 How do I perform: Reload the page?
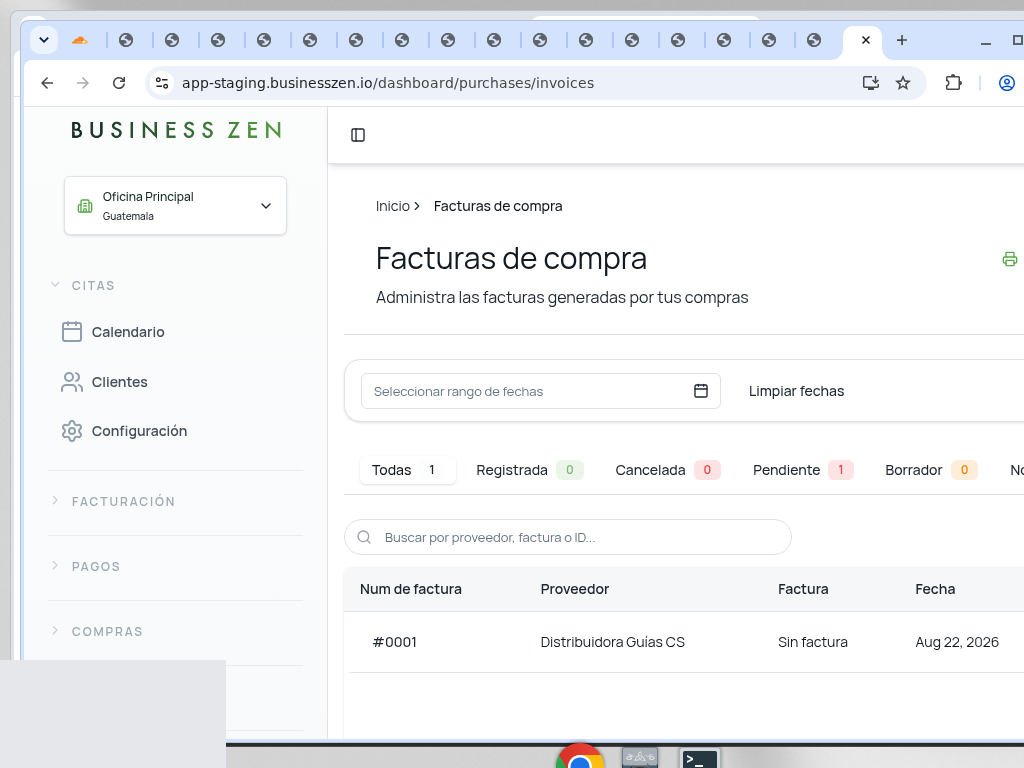(119, 83)
